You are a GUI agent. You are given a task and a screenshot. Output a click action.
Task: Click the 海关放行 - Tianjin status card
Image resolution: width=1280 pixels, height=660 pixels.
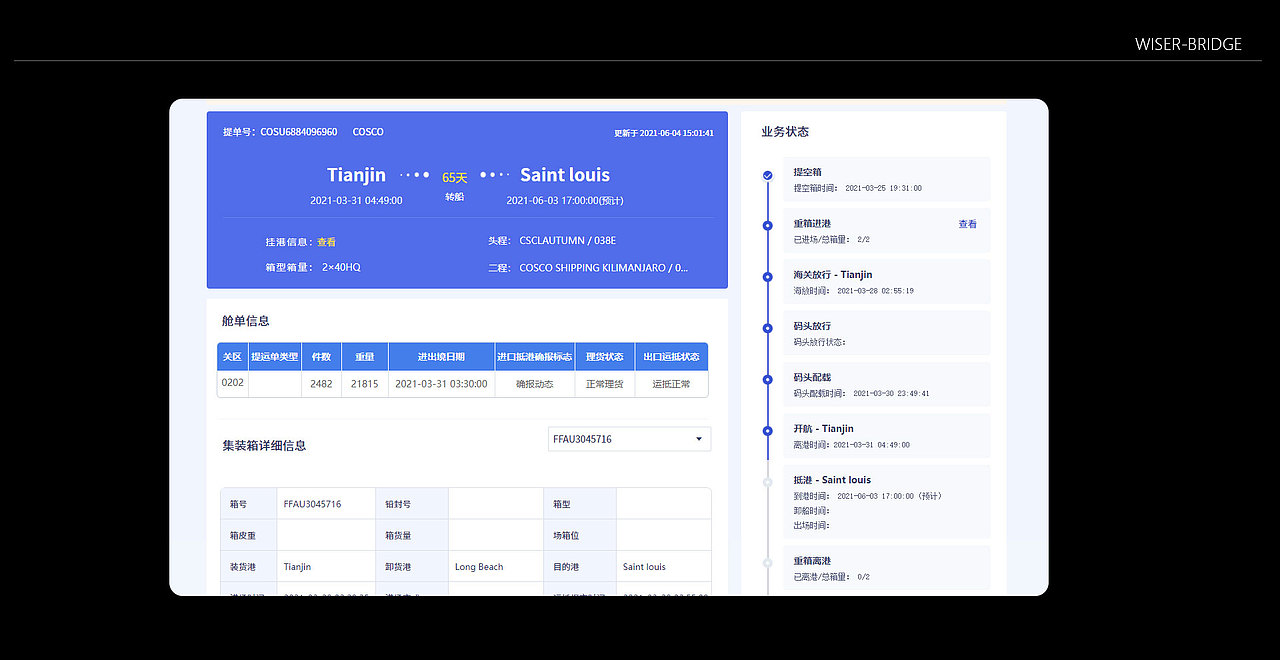(886, 282)
